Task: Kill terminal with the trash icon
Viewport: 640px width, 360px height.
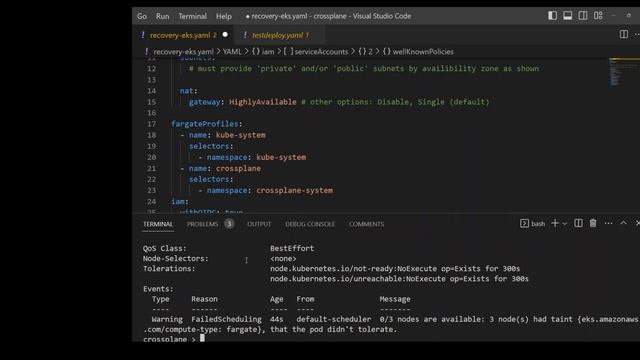Action: [x=593, y=223]
